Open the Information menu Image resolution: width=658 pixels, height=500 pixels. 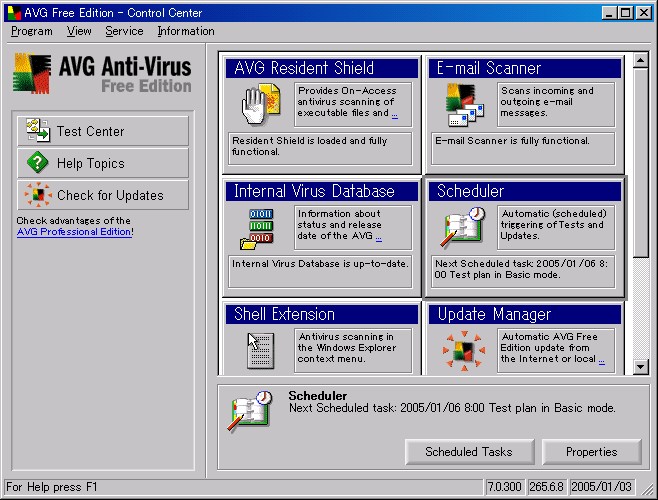pyautogui.click(x=186, y=31)
